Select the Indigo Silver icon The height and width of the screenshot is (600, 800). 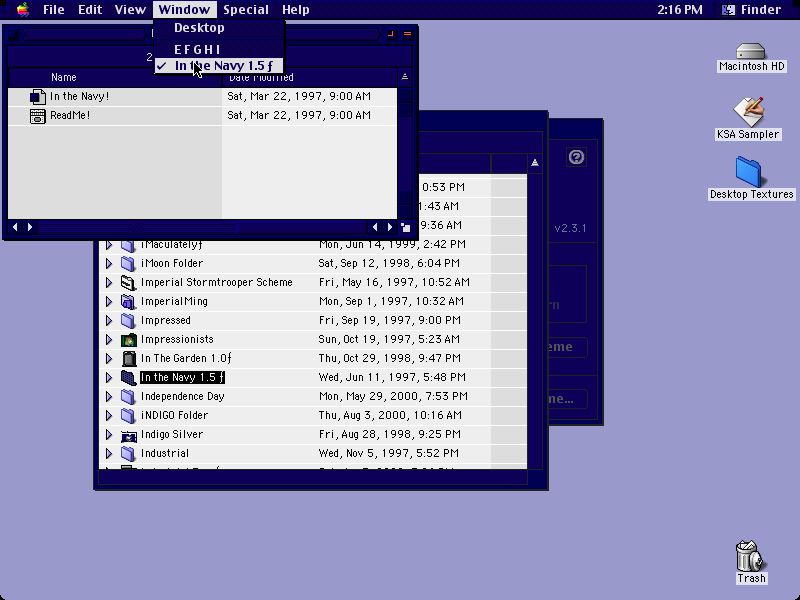click(x=129, y=435)
